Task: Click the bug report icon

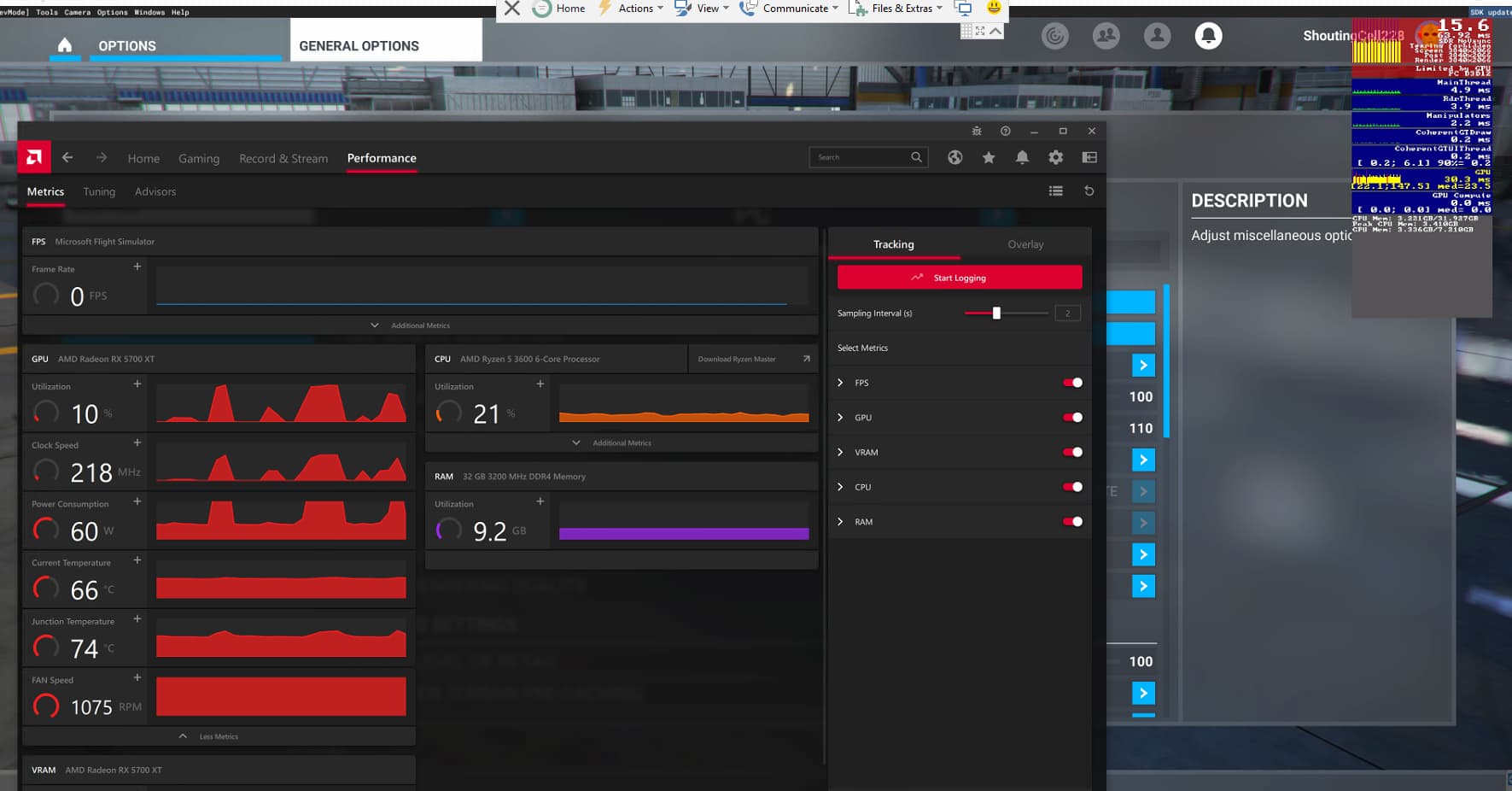Action: pos(977,131)
